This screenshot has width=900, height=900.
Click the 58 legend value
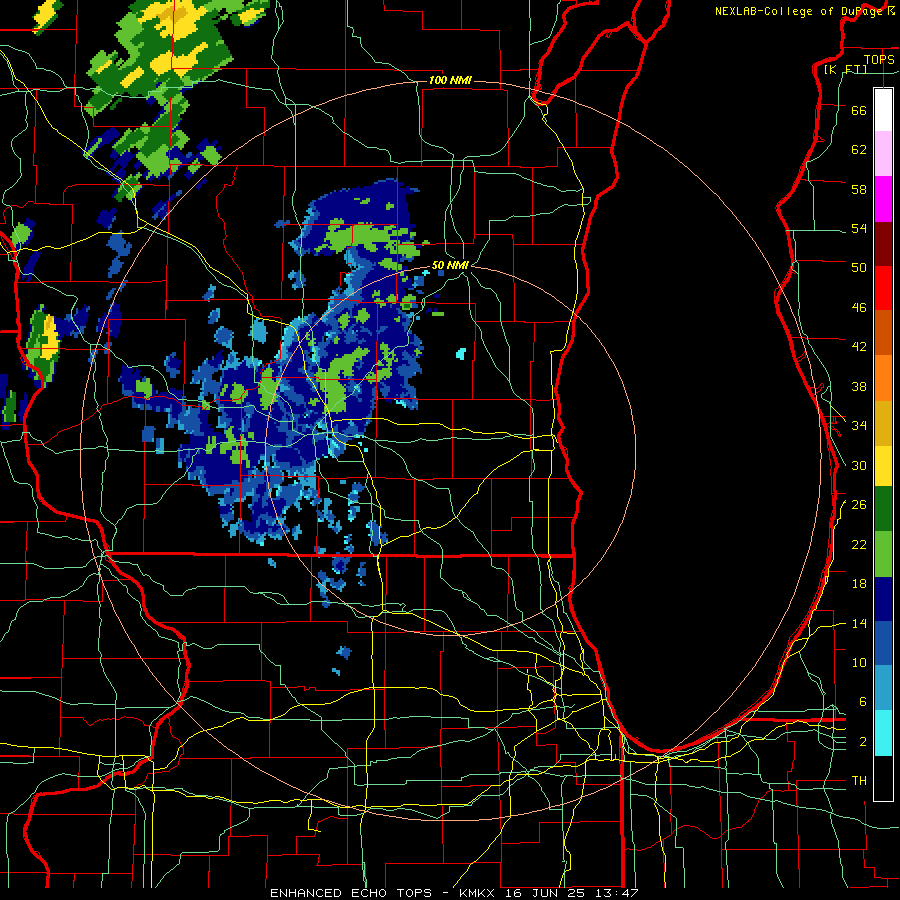click(859, 189)
